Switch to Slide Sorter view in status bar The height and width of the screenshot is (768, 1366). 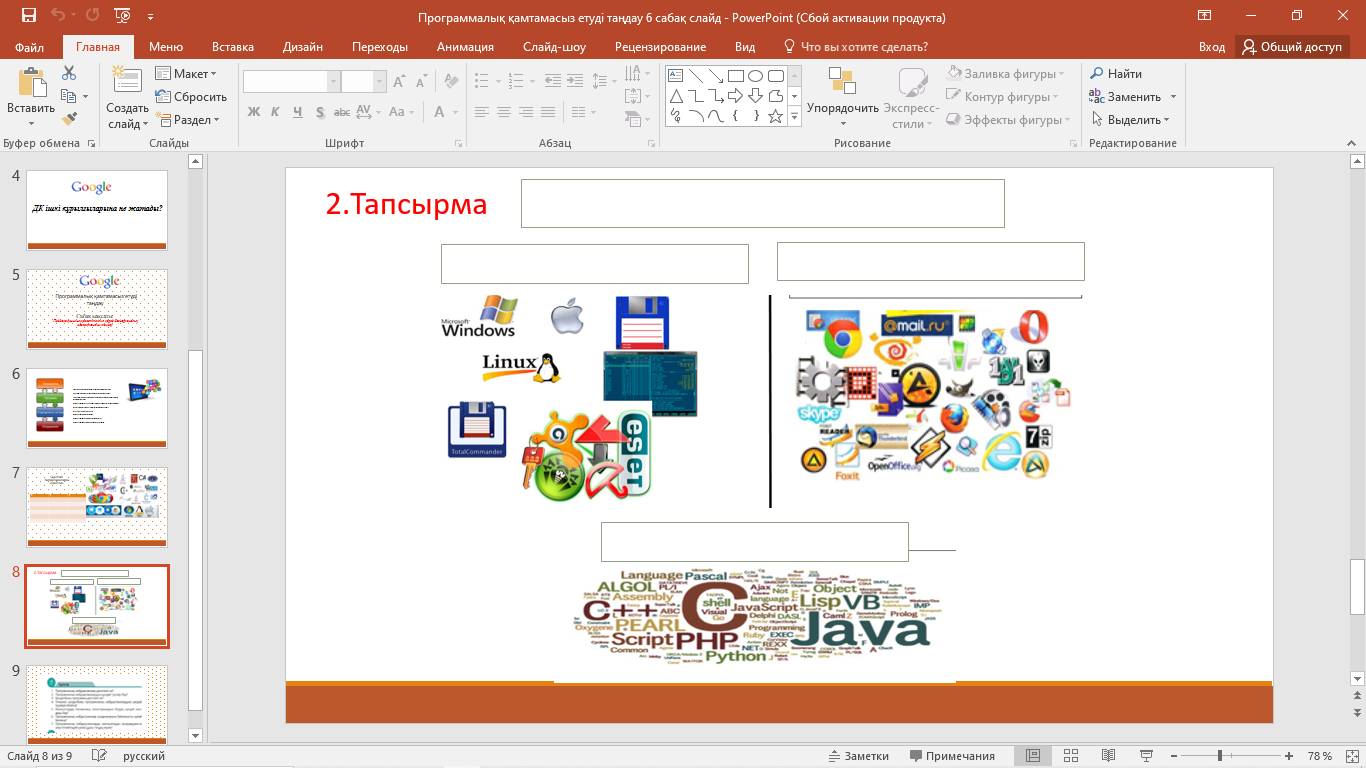(1071, 756)
